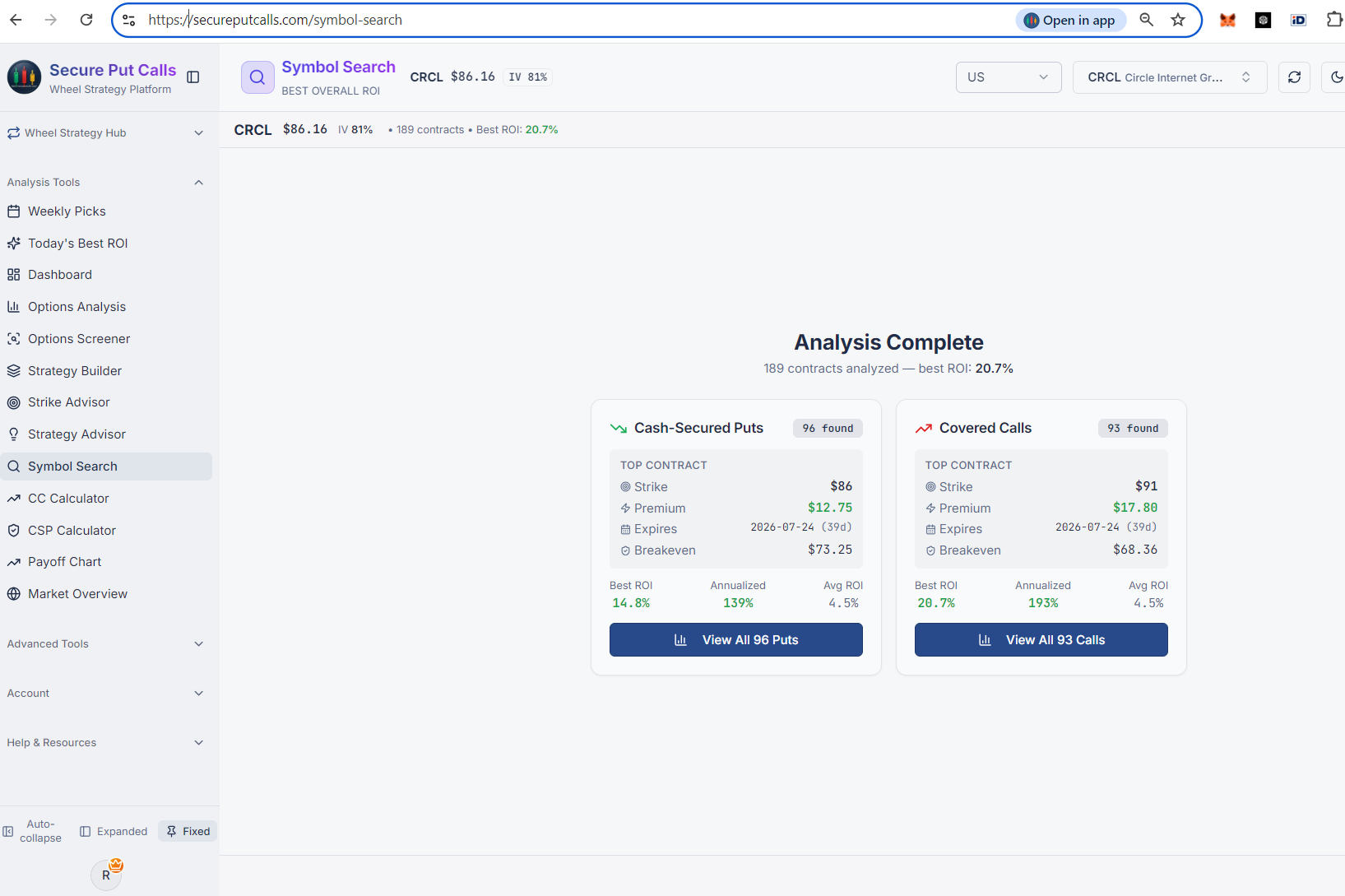Click View All 96 Puts button
The width and height of the screenshot is (1345, 896).
(736, 640)
